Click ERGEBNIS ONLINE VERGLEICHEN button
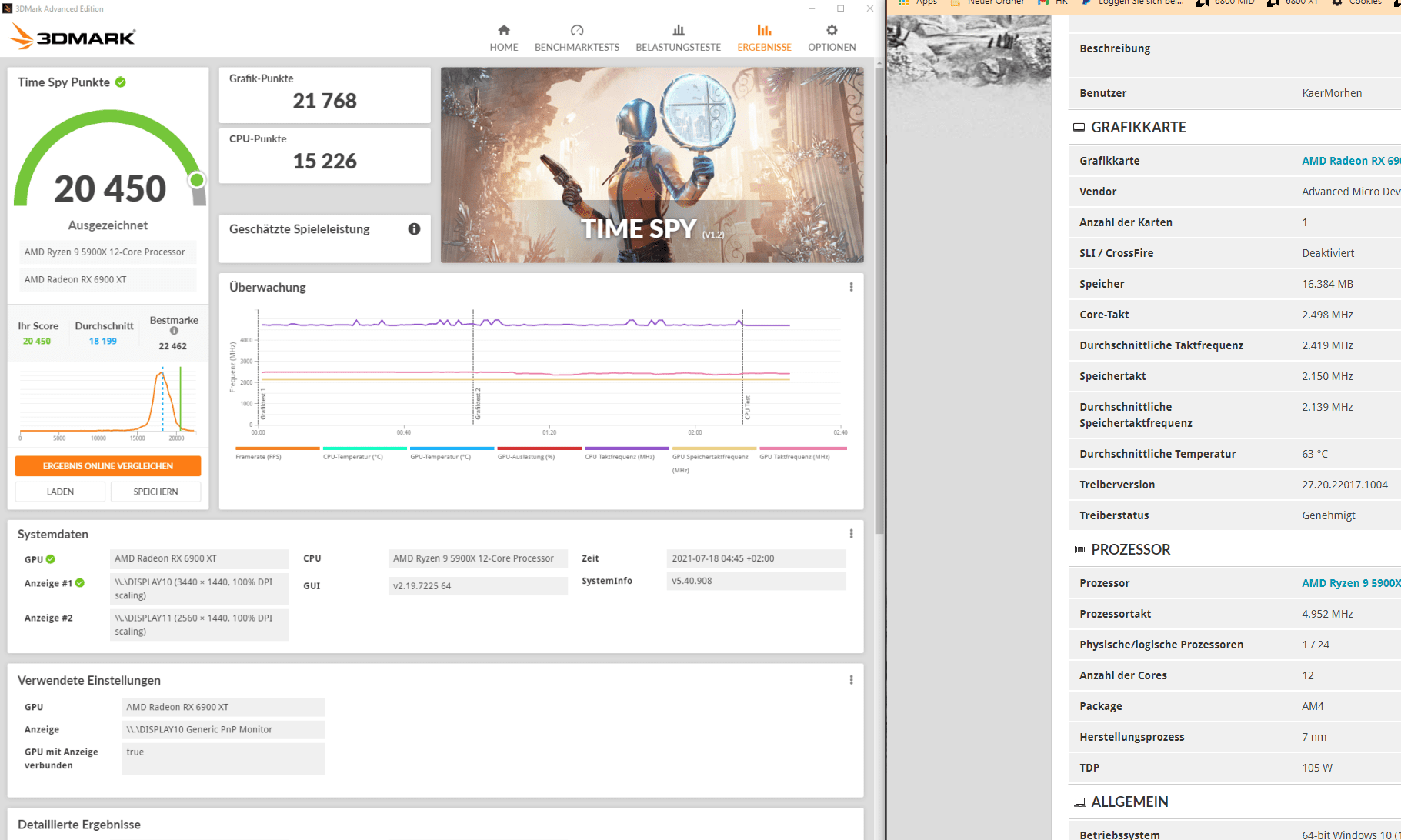1401x840 pixels. (108, 466)
